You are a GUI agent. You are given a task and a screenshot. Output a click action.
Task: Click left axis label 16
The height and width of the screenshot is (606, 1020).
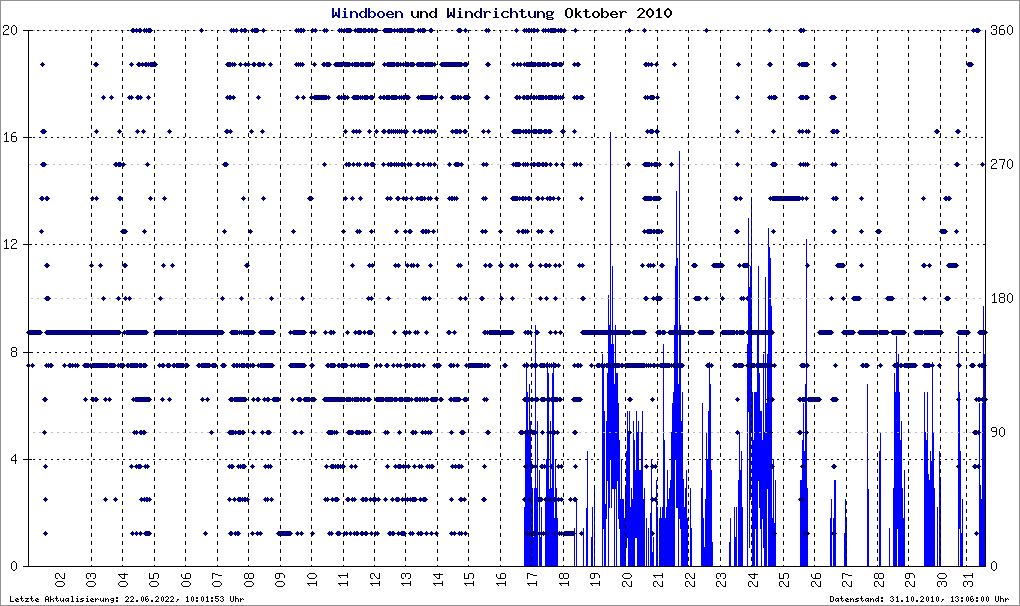[10, 137]
